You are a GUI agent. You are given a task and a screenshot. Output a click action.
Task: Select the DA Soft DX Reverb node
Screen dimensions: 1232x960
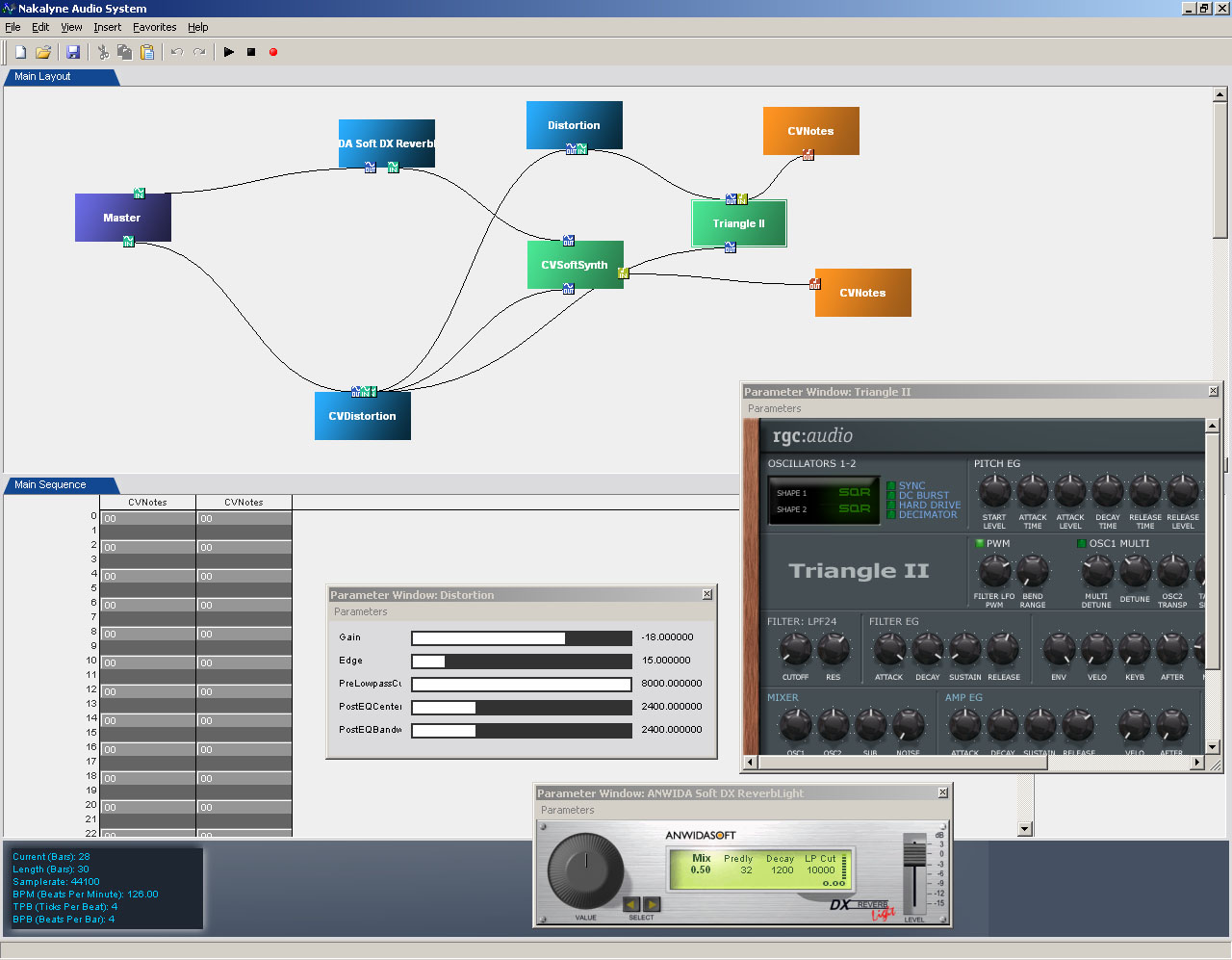pyautogui.click(x=387, y=143)
